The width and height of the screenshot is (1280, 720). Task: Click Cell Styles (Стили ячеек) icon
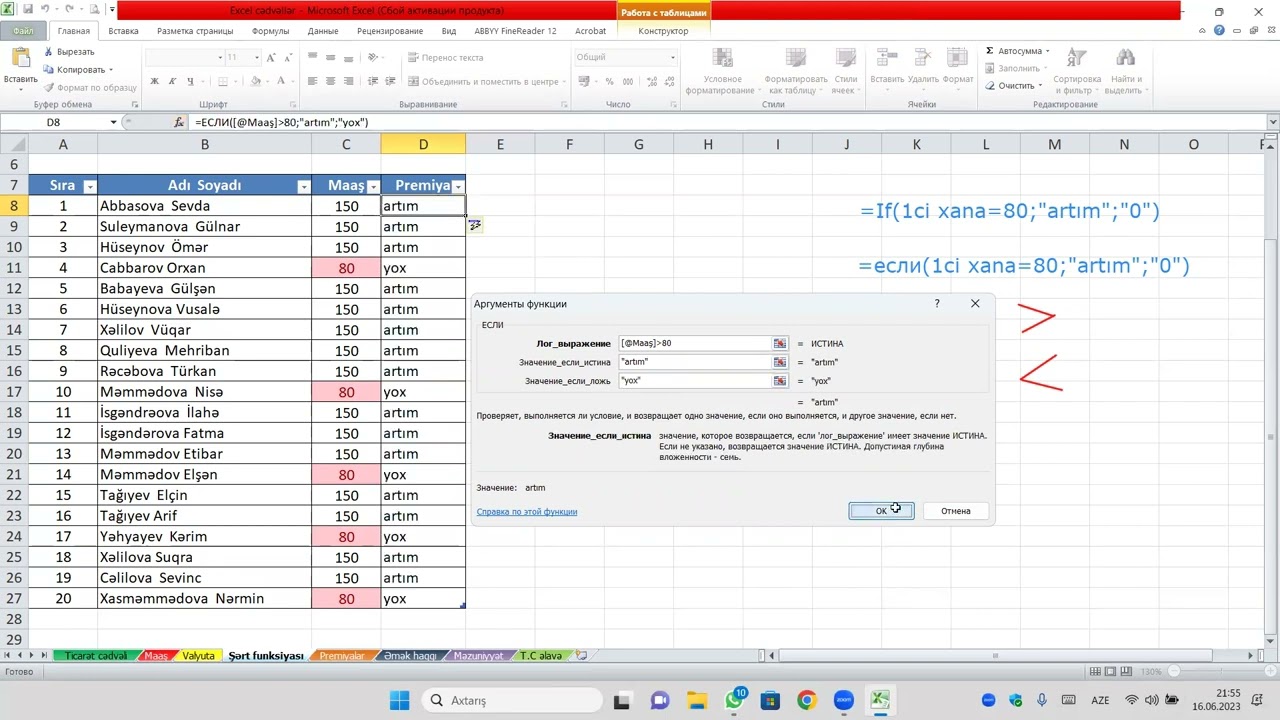click(x=846, y=58)
